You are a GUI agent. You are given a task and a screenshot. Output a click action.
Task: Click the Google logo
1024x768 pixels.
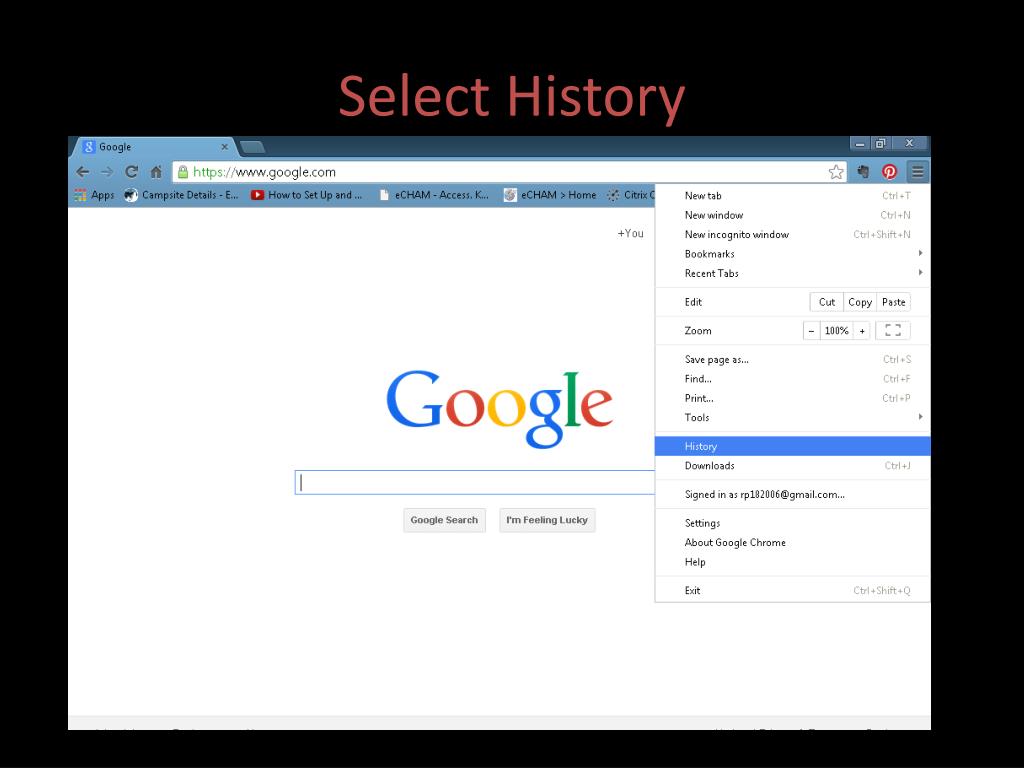500,408
